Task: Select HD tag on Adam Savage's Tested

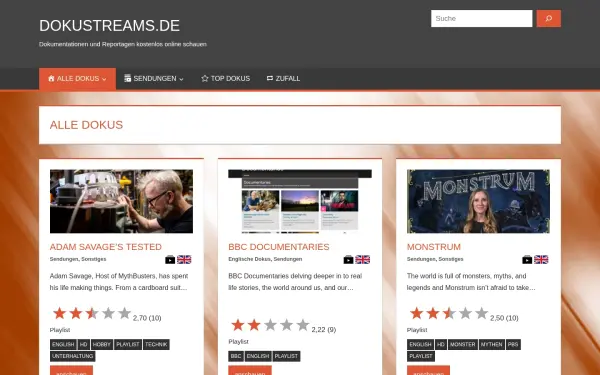Action: (83, 344)
